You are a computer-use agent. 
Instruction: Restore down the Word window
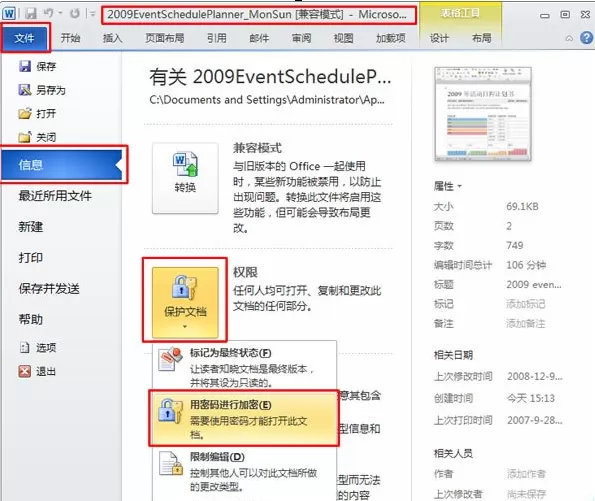click(x=565, y=14)
